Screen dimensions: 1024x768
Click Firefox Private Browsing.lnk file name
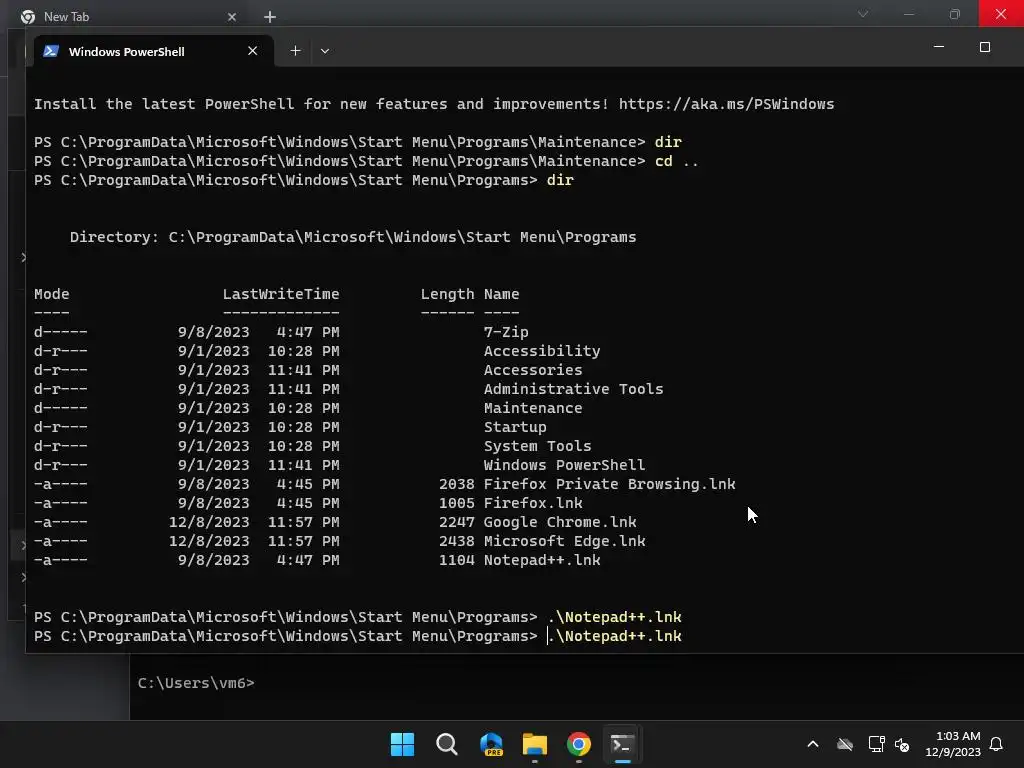[x=609, y=483]
